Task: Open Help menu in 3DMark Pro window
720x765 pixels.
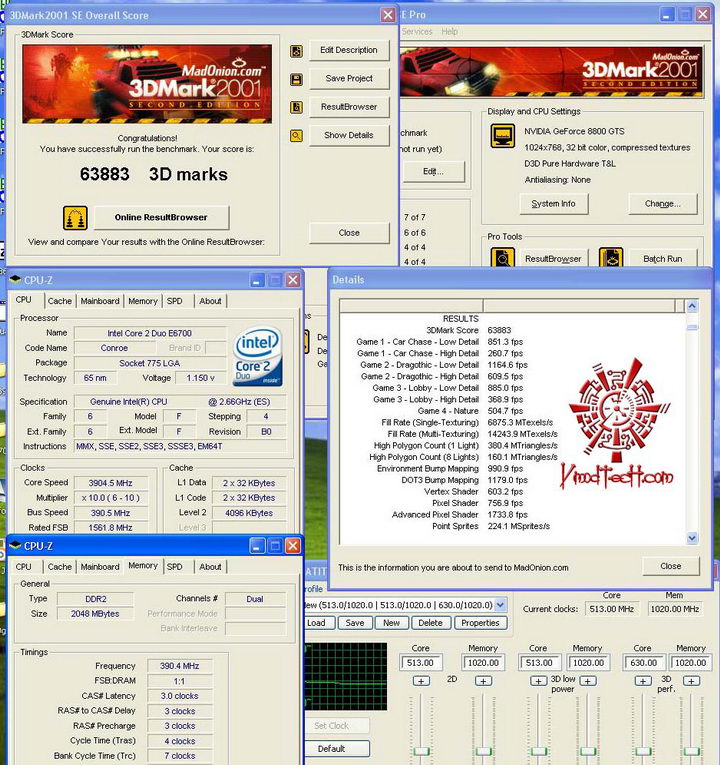Action: click(x=449, y=32)
